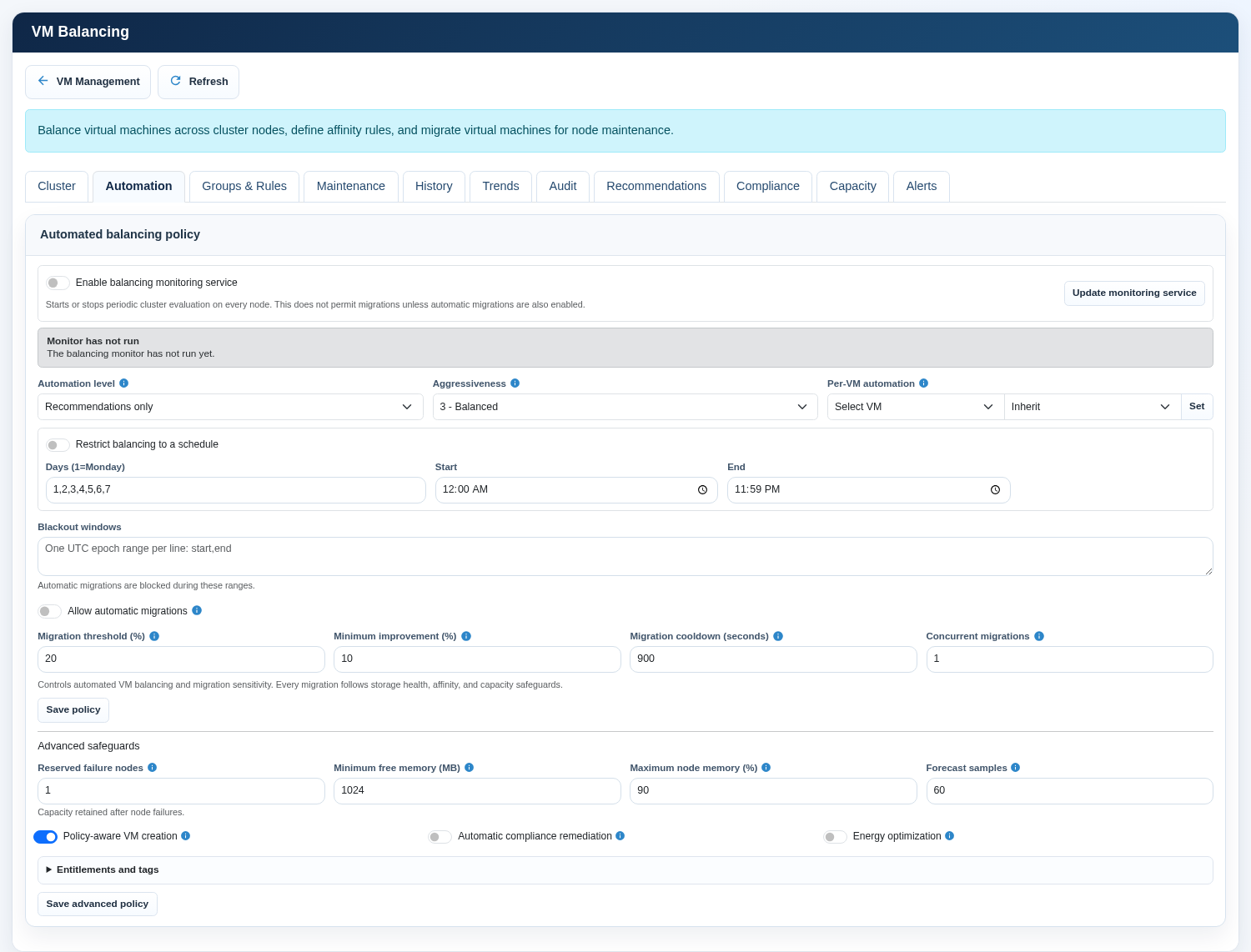Click info icon beside Policy-aware VM creation
1251x952 pixels.
(x=185, y=835)
